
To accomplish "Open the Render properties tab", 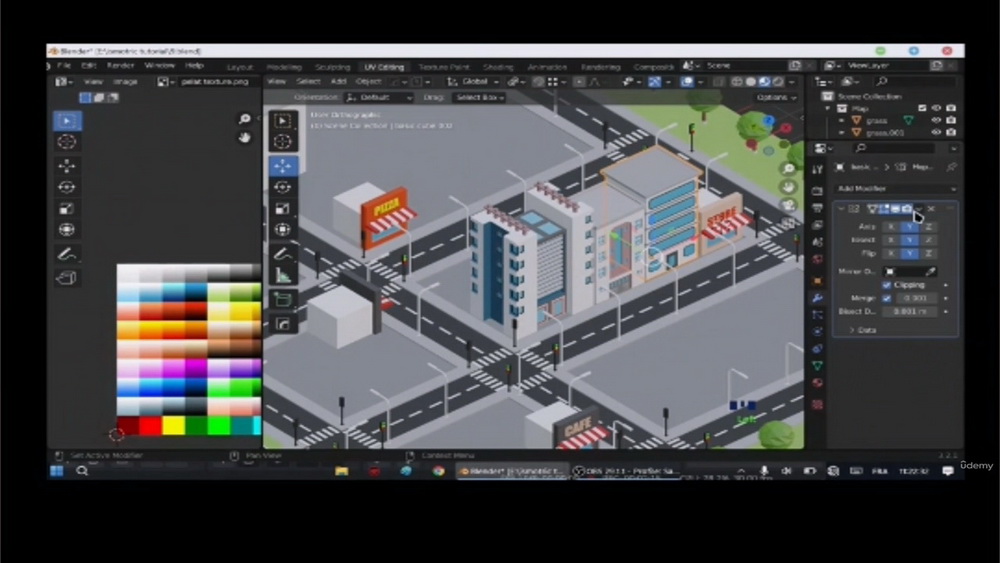I will pyautogui.click(x=818, y=191).
